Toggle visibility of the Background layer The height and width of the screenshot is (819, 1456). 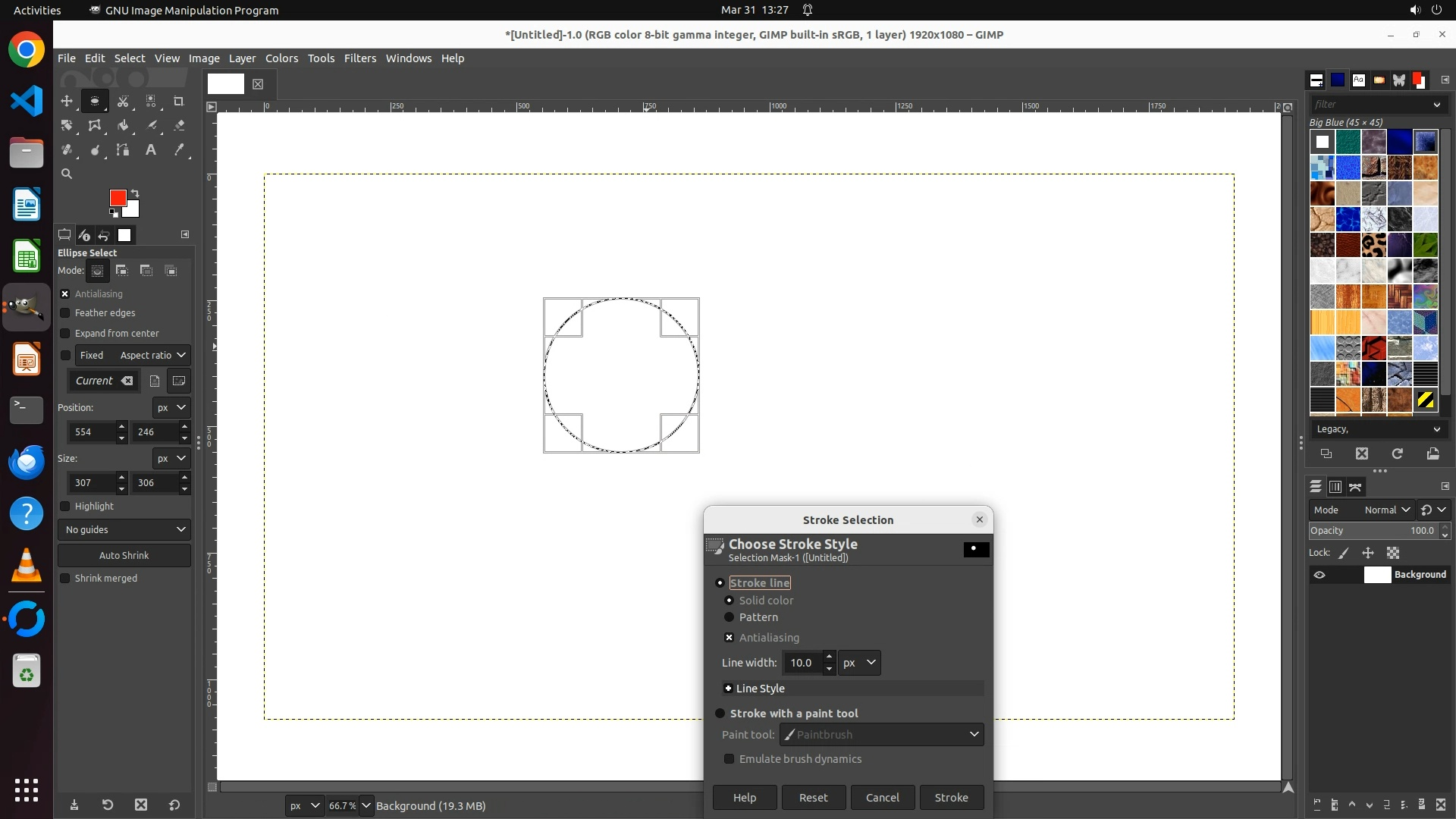coord(1319,575)
